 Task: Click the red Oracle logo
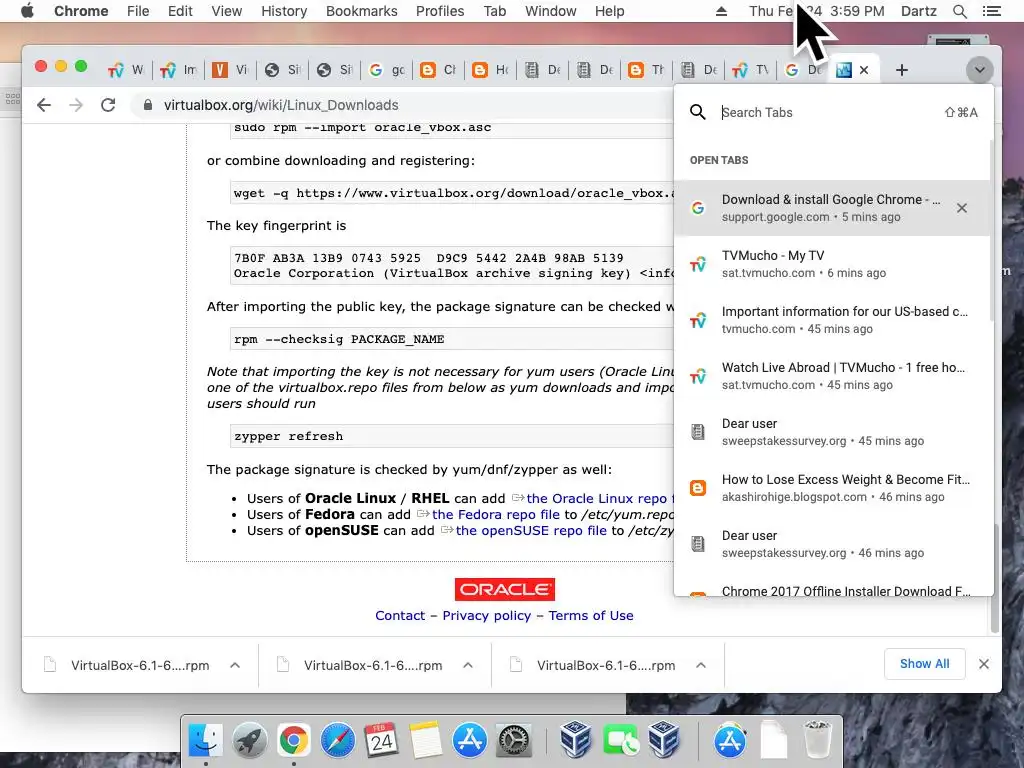(x=505, y=590)
